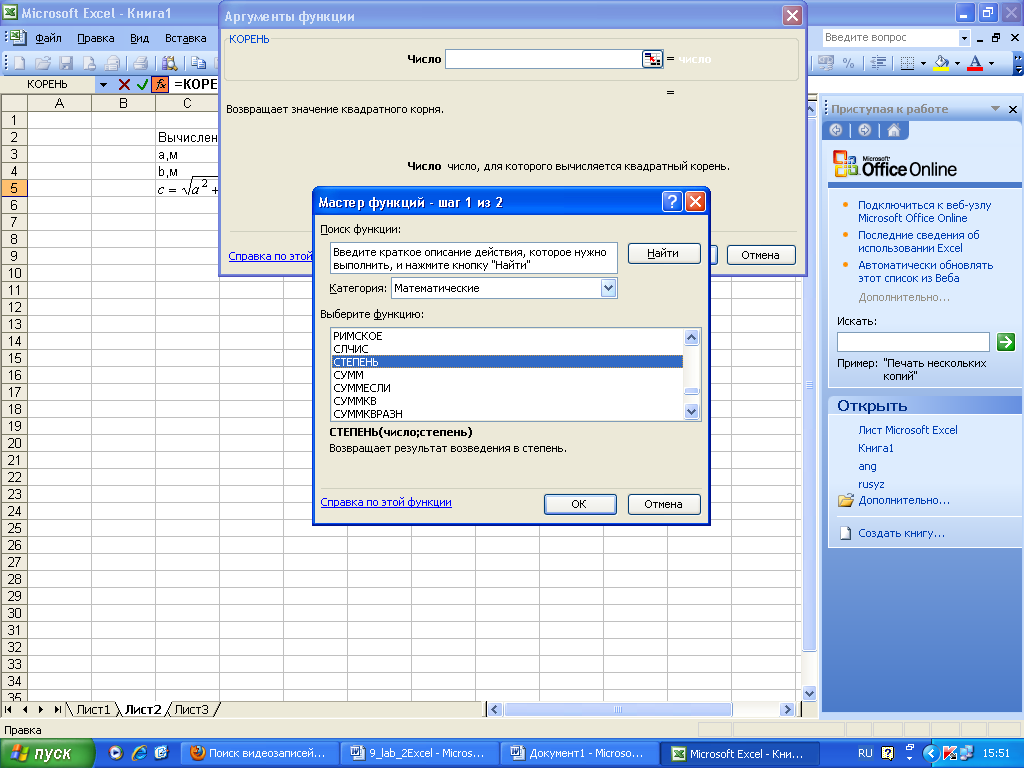The height and width of the screenshot is (768, 1024).
Task: Click the green Start Search arrow in the task pane
Action: click(x=1006, y=341)
